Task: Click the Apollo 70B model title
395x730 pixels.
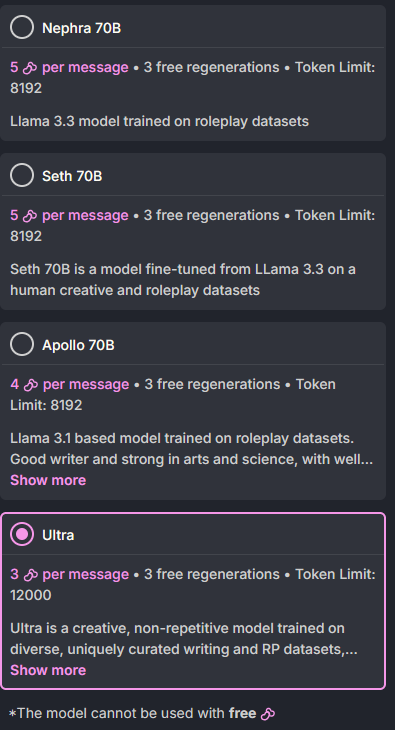Action: (x=78, y=345)
